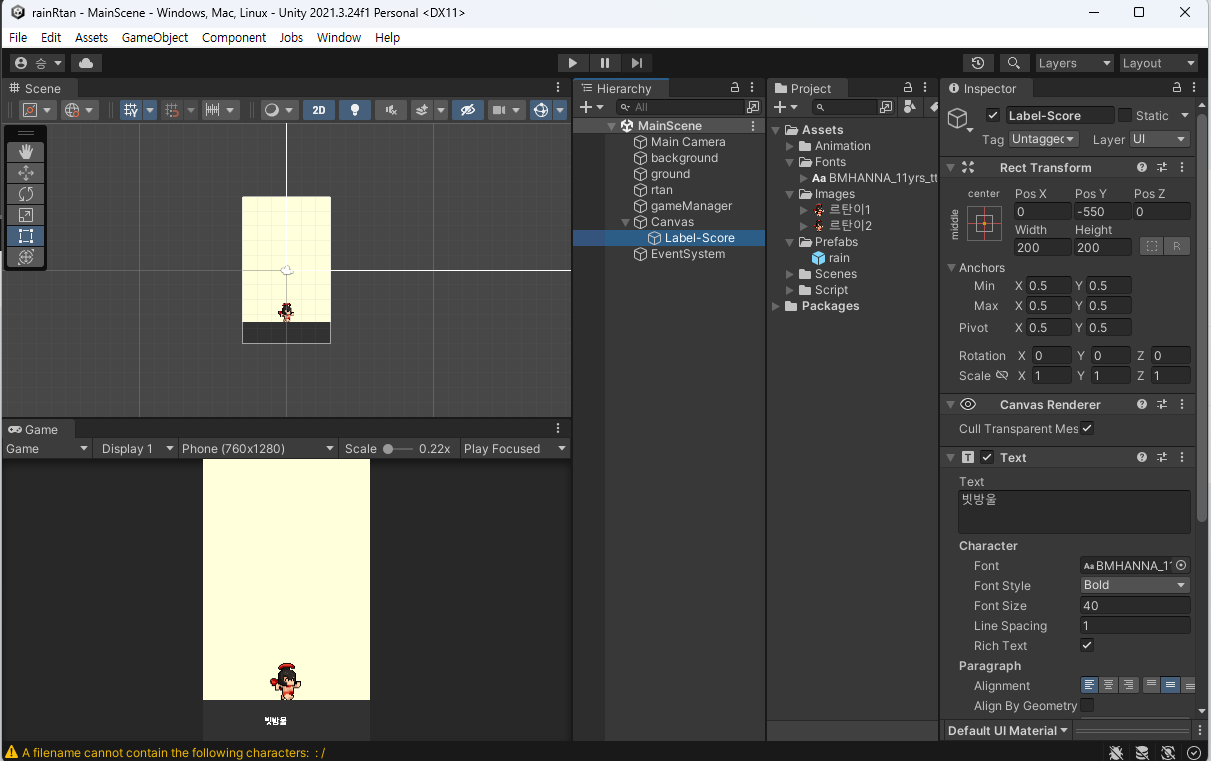Open cloud services icon in toolbar
Viewport: 1211px width, 761px height.
click(86, 63)
